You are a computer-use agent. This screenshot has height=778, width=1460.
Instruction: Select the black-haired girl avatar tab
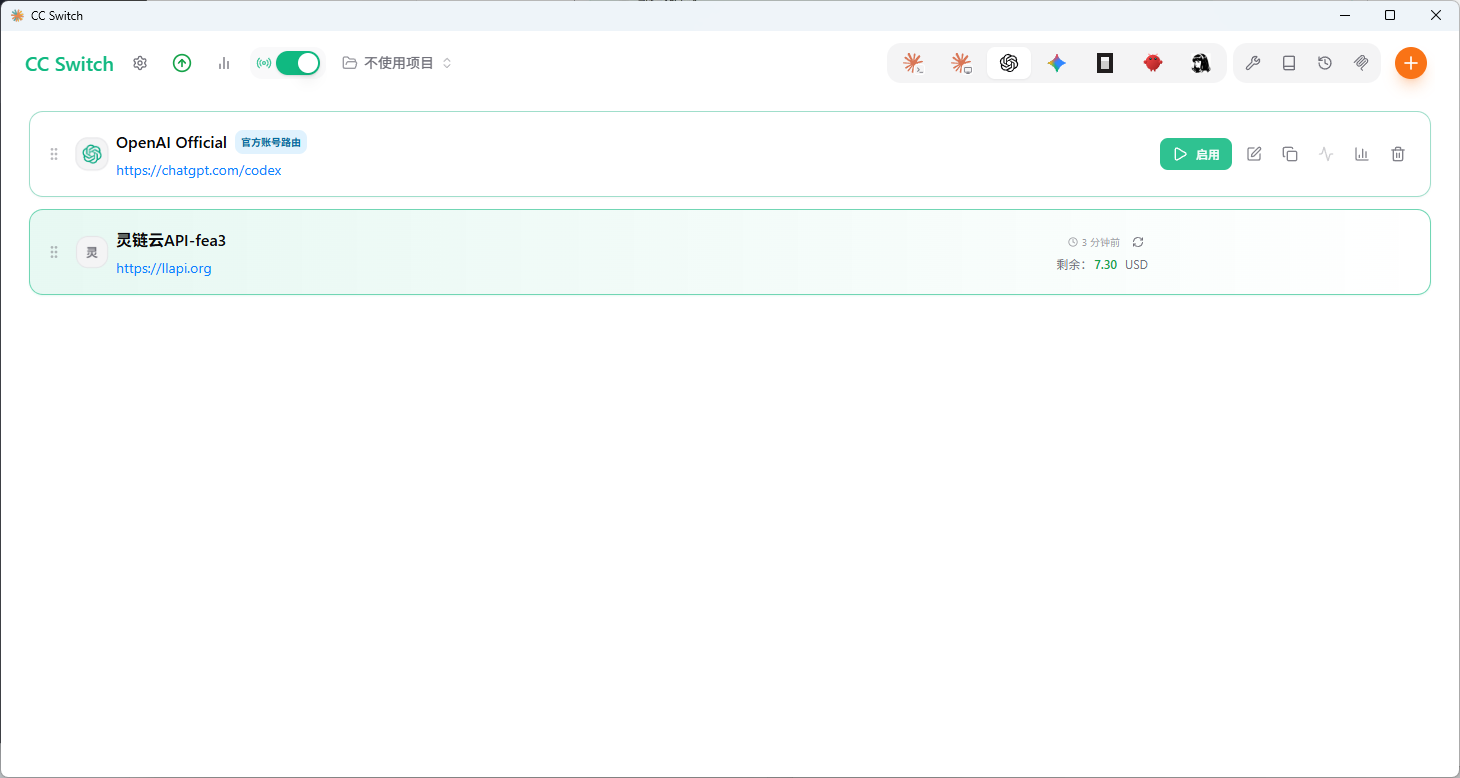click(1201, 63)
